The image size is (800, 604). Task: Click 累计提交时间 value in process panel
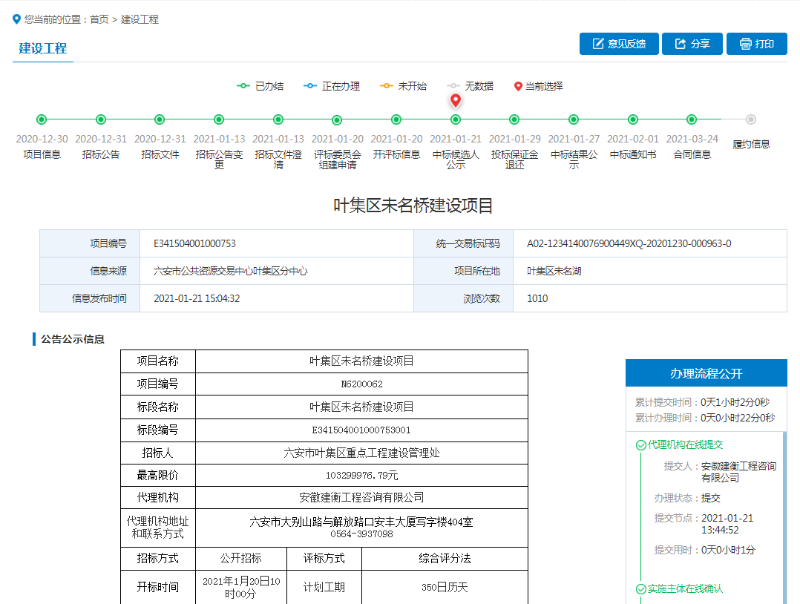[x=735, y=402]
